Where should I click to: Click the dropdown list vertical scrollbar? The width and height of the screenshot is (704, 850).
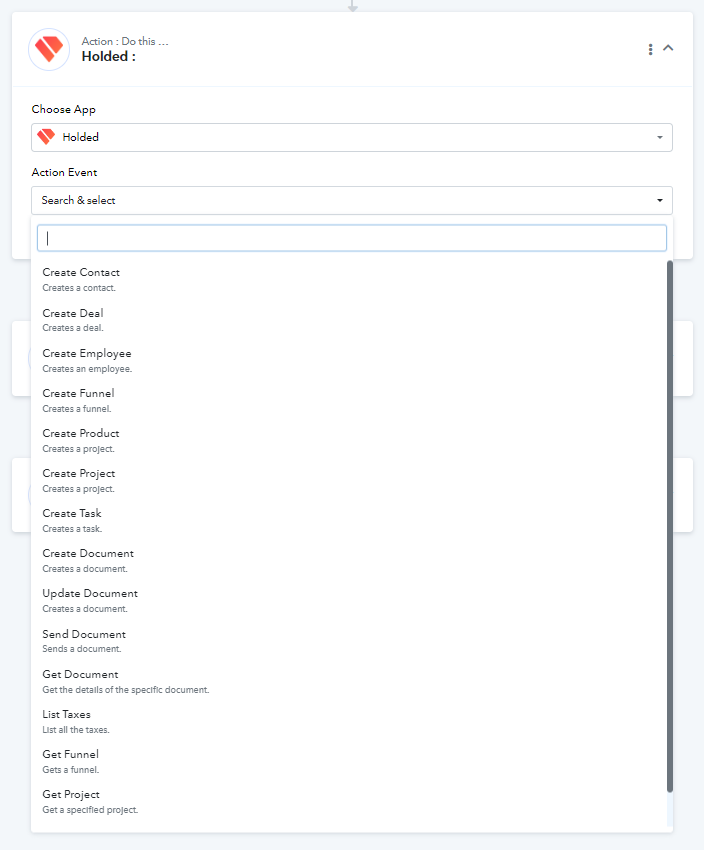tap(670, 526)
